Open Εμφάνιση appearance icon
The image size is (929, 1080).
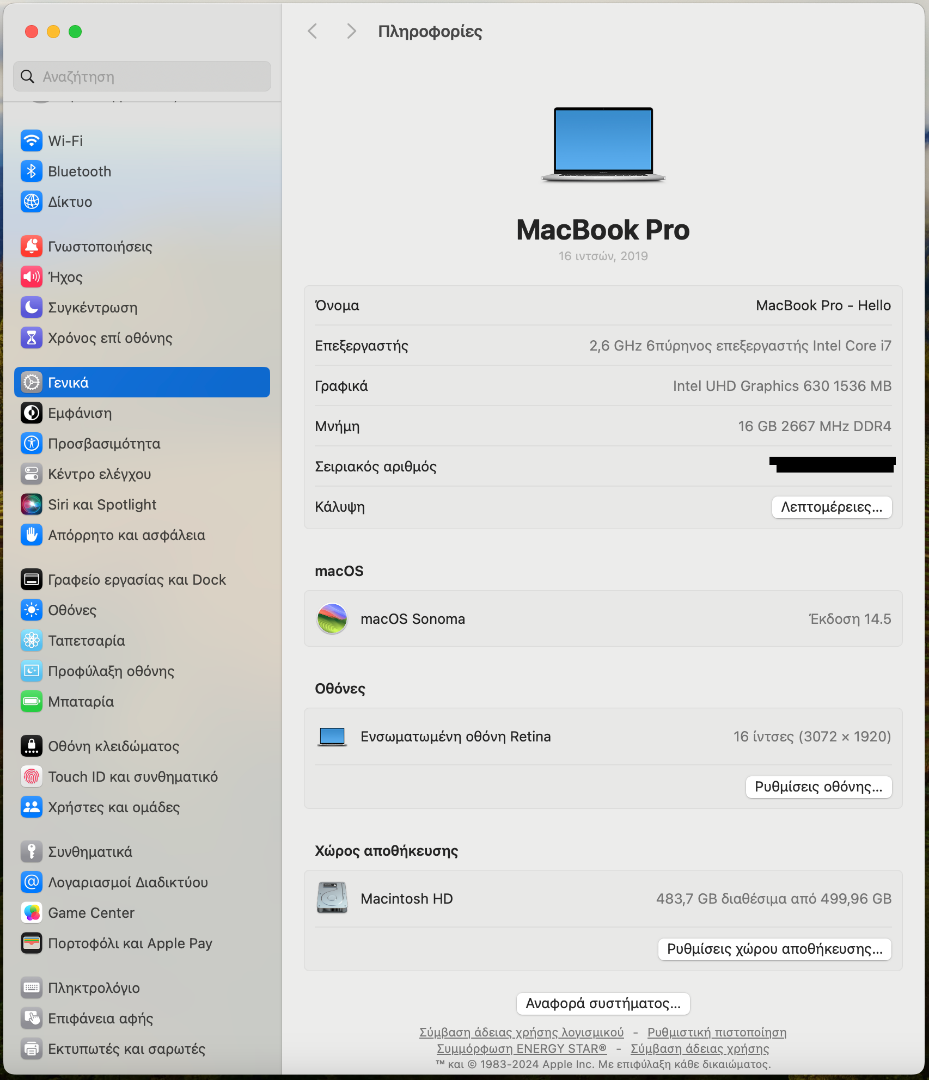(31, 413)
